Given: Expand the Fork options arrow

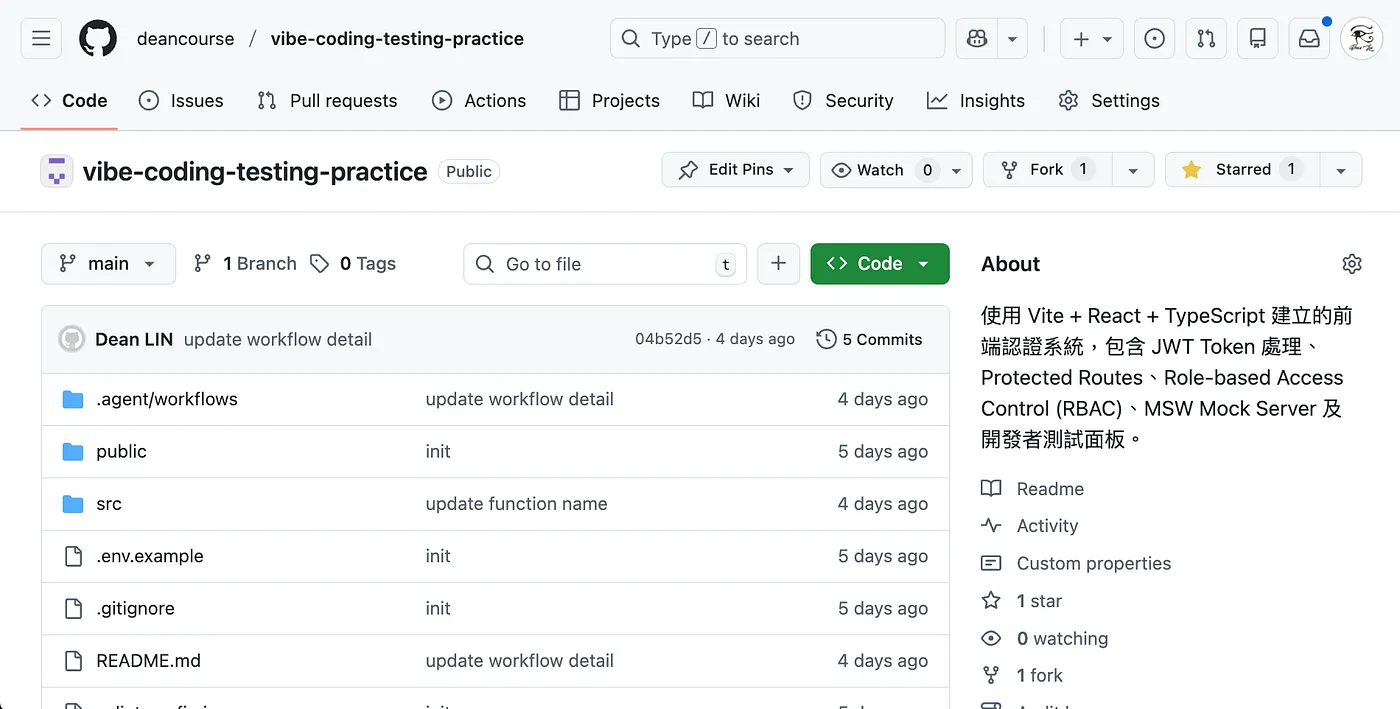Looking at the screenshot, I should tap(1133, 170).
